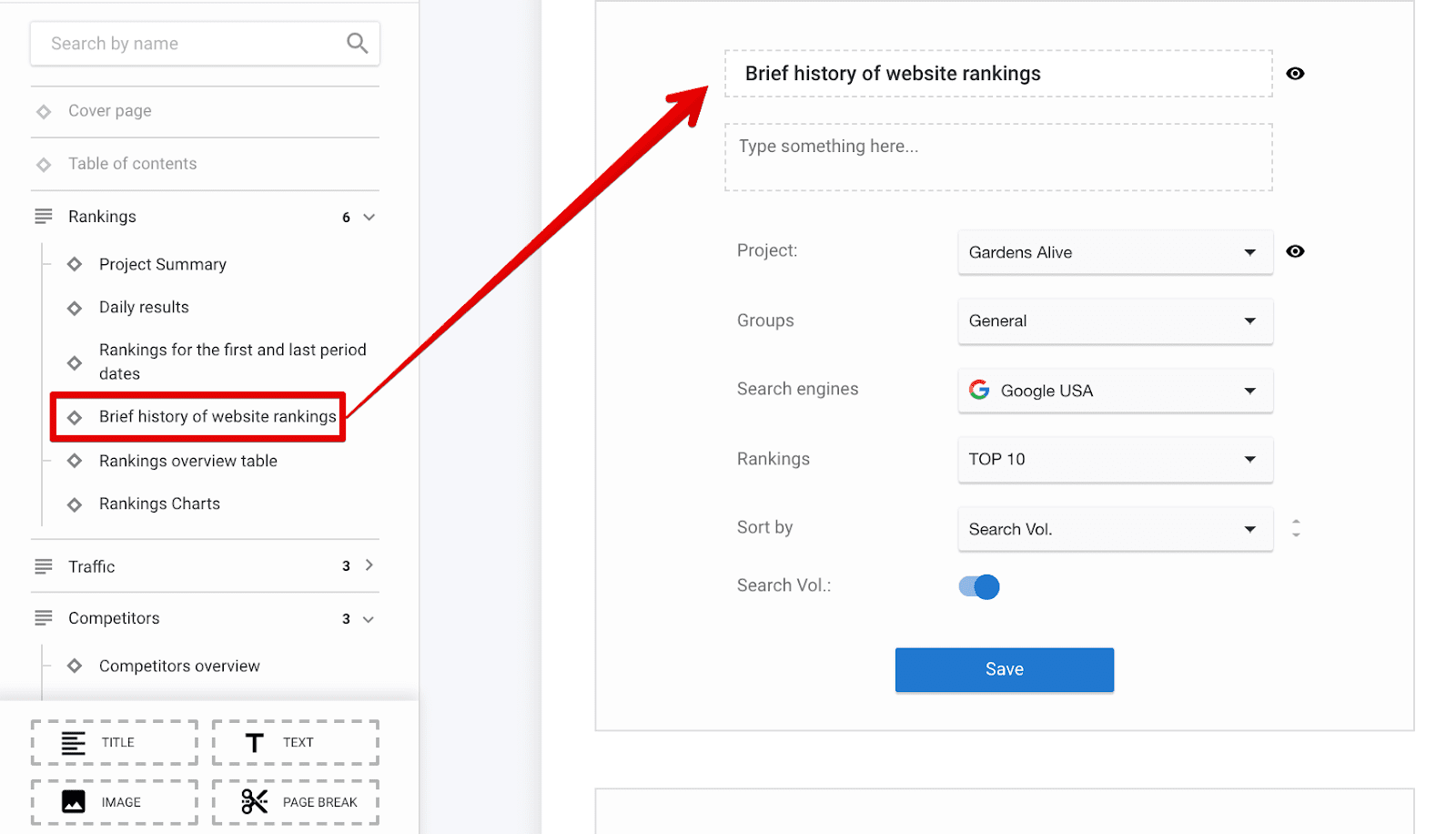Open Daily results item
Viewport: 1456px width, 834px height.
click(x=144, y=308)
